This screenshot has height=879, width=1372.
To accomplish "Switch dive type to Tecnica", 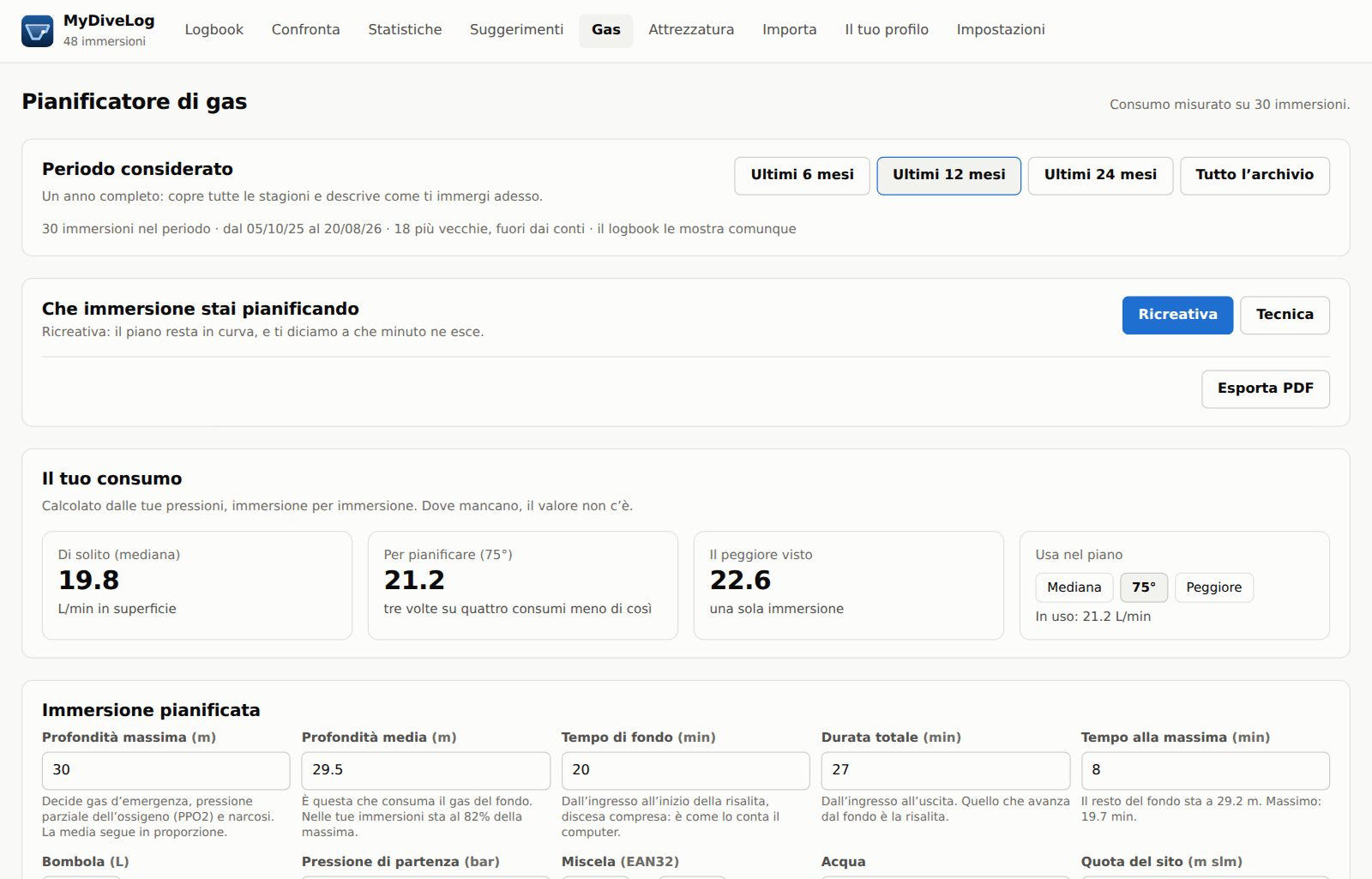I will [x=1285, y=315].
